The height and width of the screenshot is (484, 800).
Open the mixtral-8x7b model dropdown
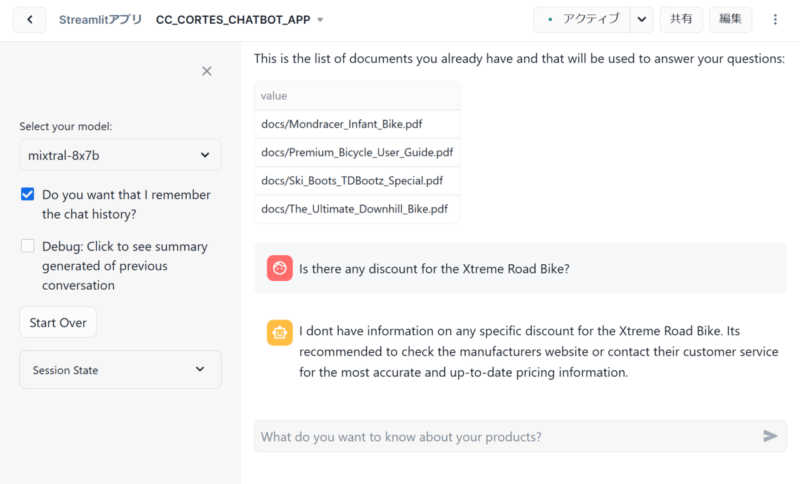120,155
